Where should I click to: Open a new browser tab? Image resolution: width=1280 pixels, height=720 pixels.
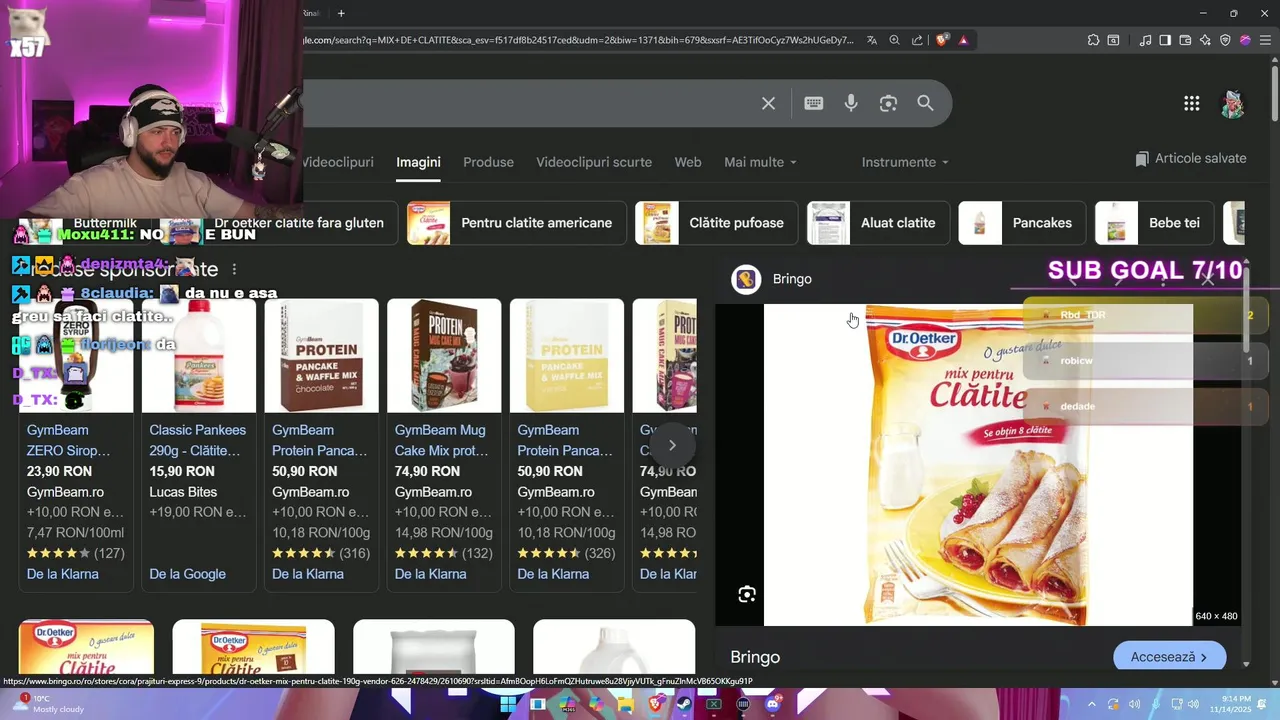[341, 13]
